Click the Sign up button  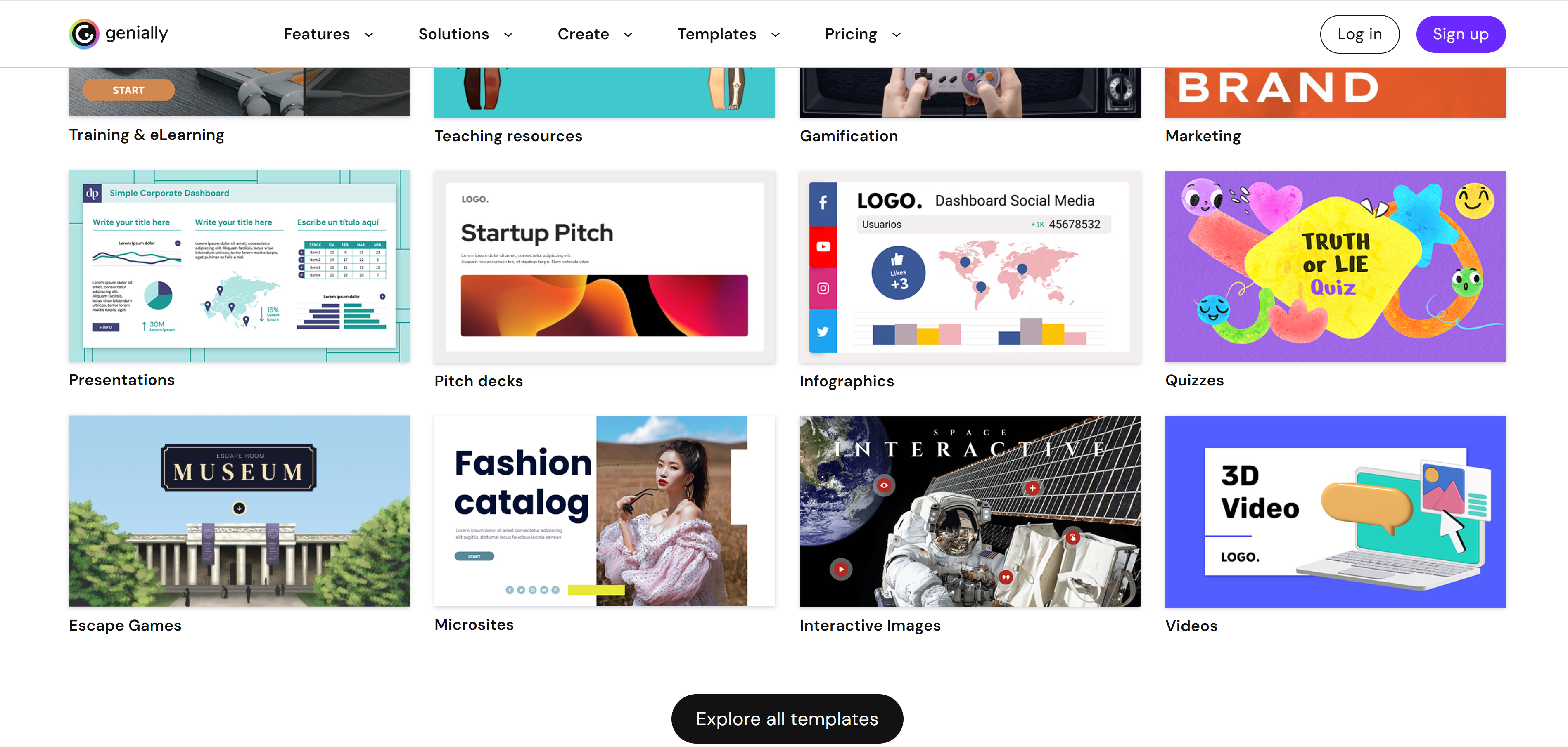pos(1460,34)
